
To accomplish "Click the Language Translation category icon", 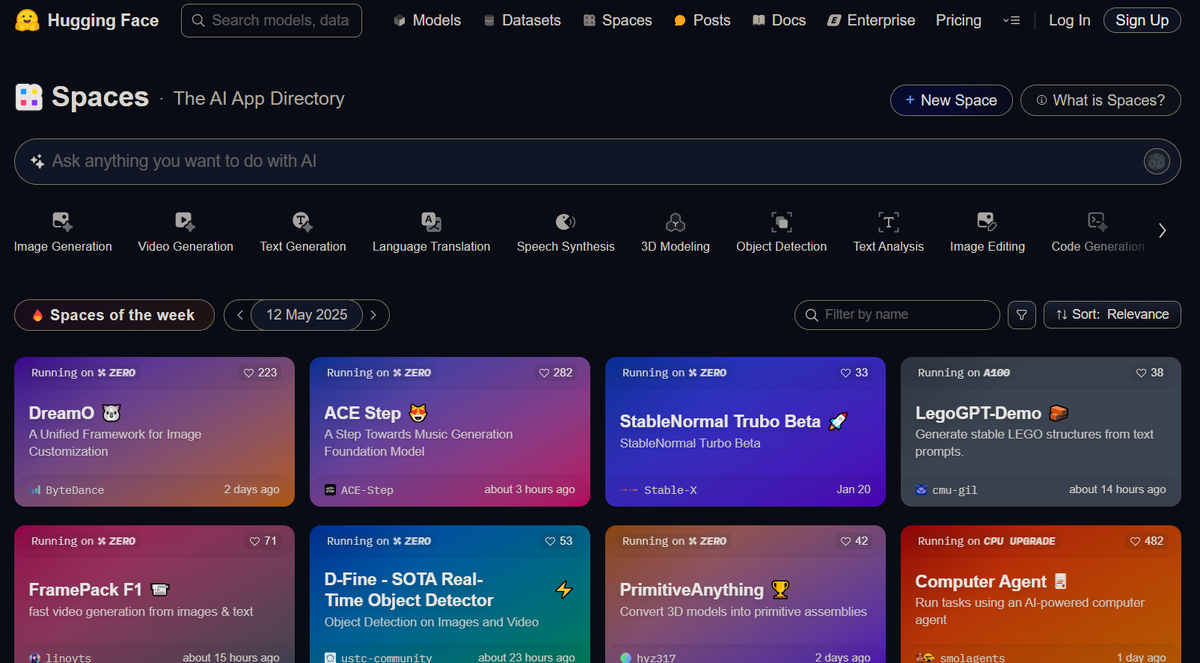I will [431, 221].
